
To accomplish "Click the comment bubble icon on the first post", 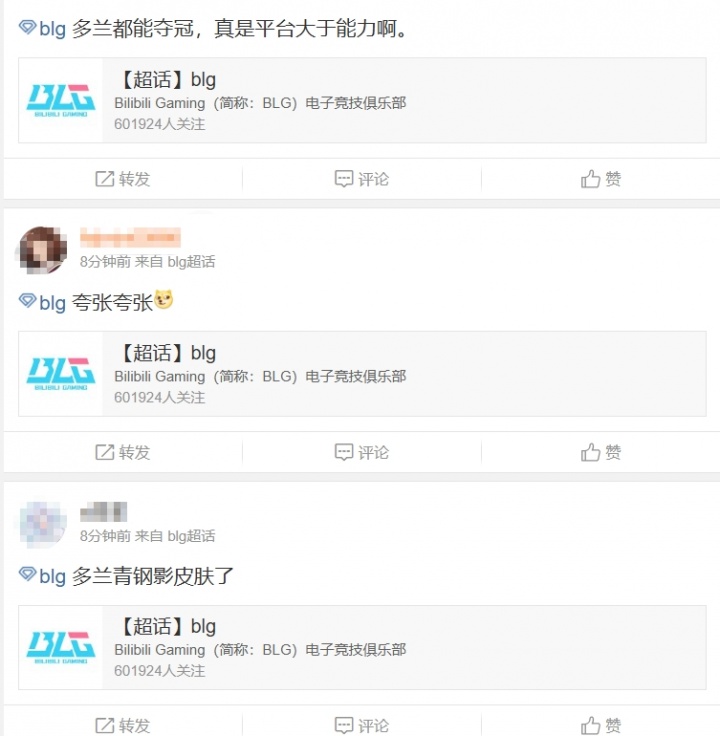I will (x=344, y=179).
